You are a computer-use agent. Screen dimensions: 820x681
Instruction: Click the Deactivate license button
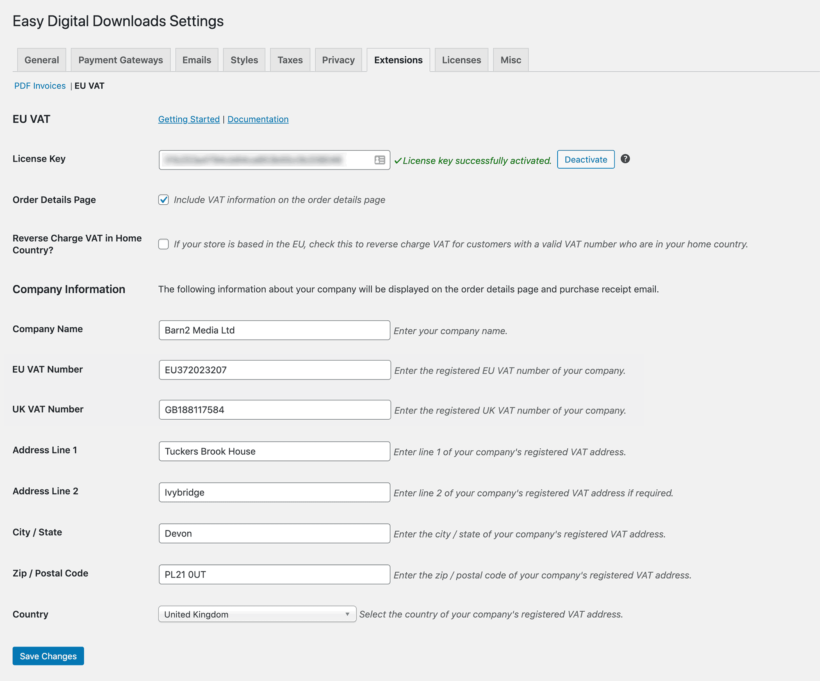(585, 159)
